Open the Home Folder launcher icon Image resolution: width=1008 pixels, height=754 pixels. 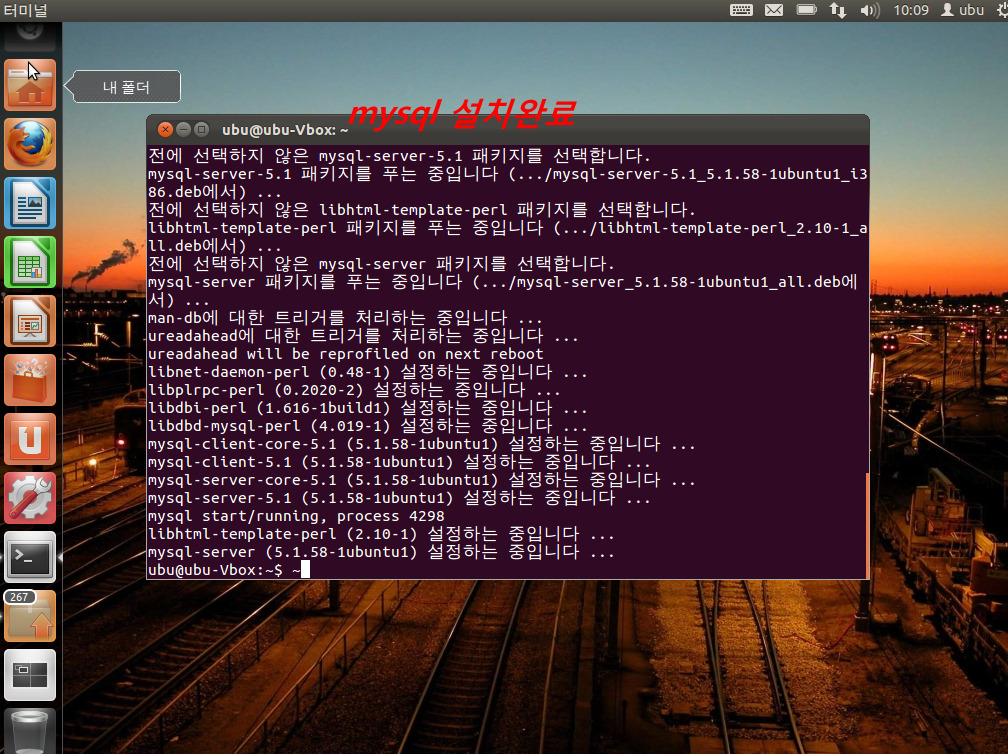(x=30, y=86)
